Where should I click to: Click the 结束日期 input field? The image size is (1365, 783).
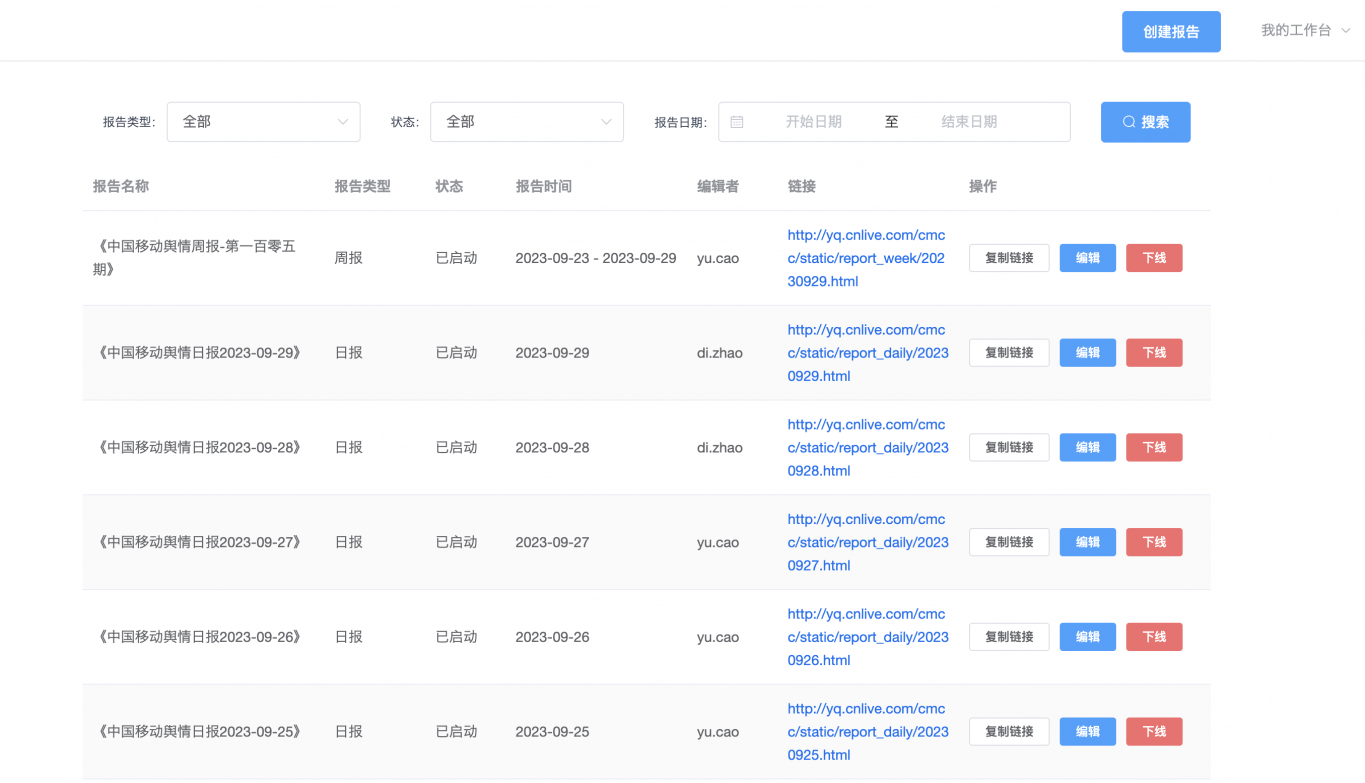point(969,122)
